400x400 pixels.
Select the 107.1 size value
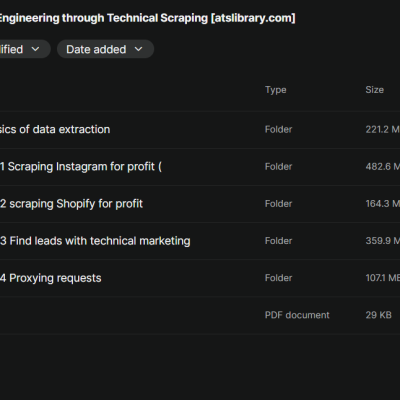pos(382,278)
